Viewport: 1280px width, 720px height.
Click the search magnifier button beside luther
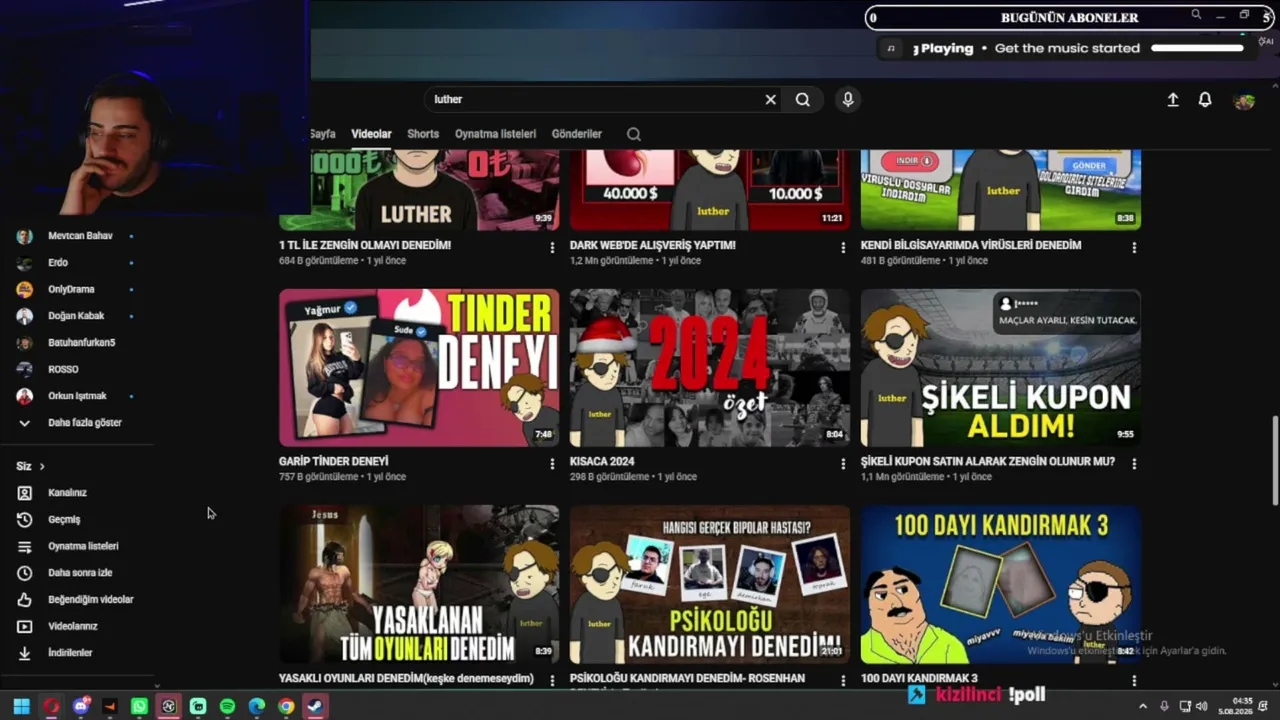pos(802,100)
